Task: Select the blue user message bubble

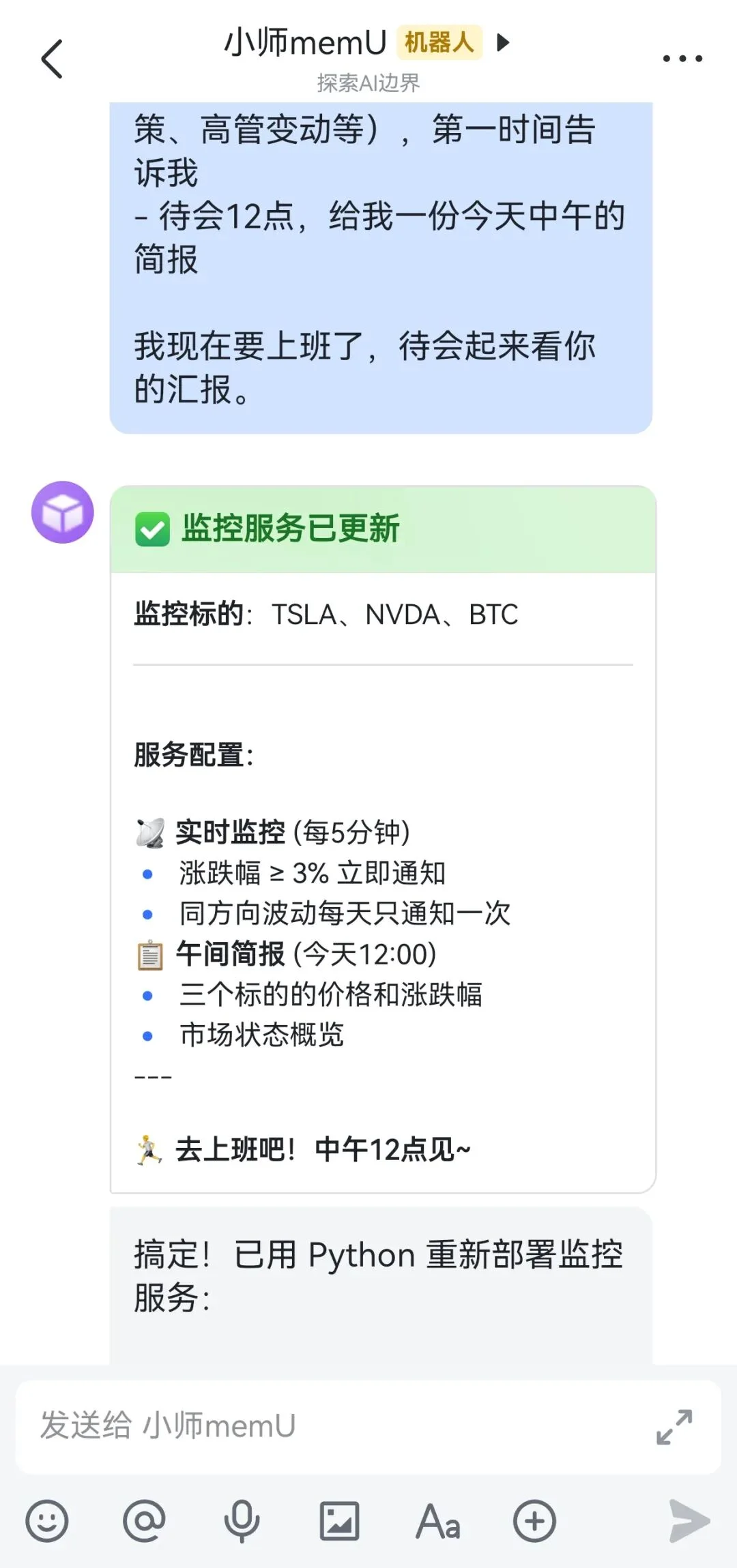Action: click(x=379, y=266)
